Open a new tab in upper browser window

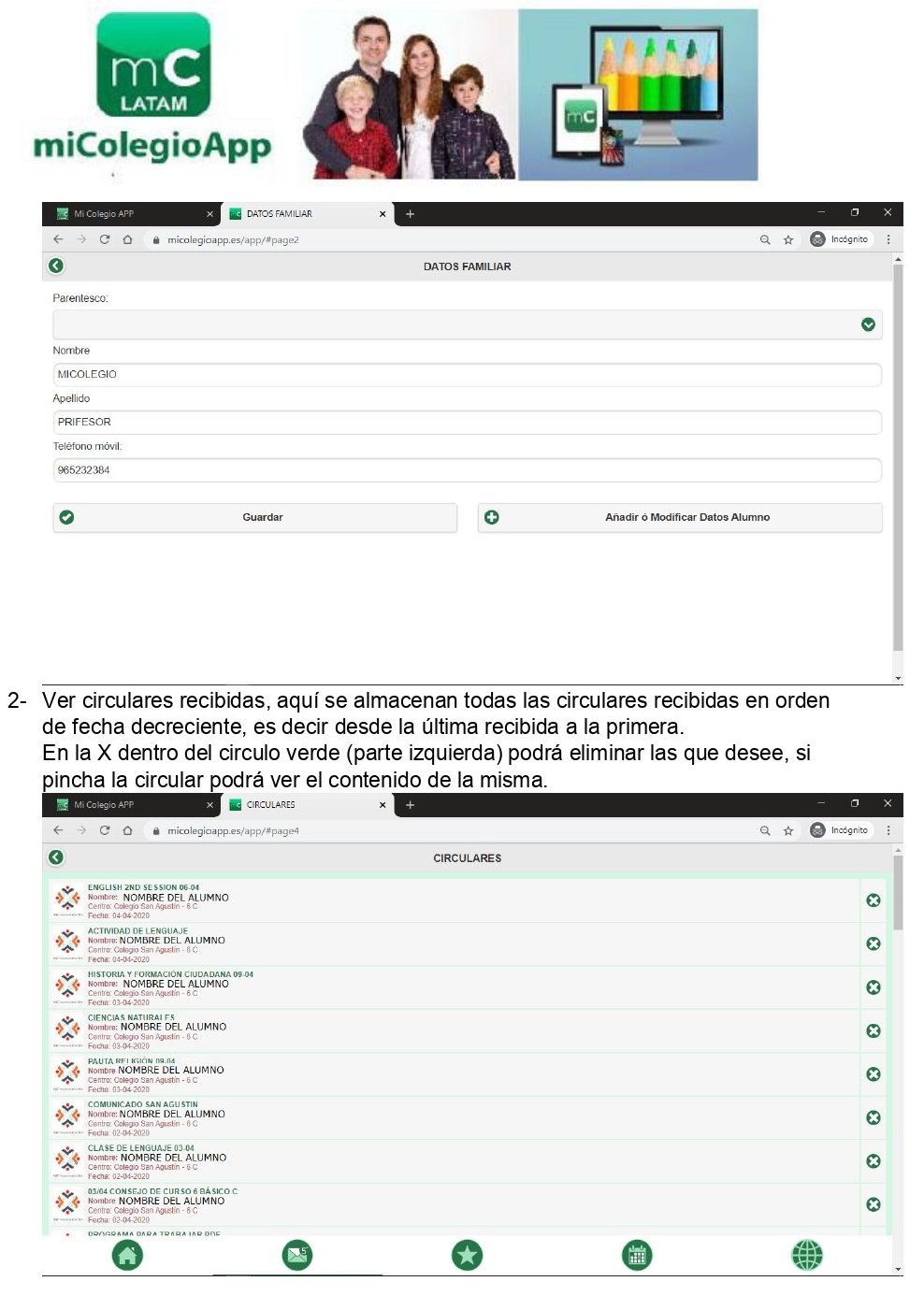point(410,214)
